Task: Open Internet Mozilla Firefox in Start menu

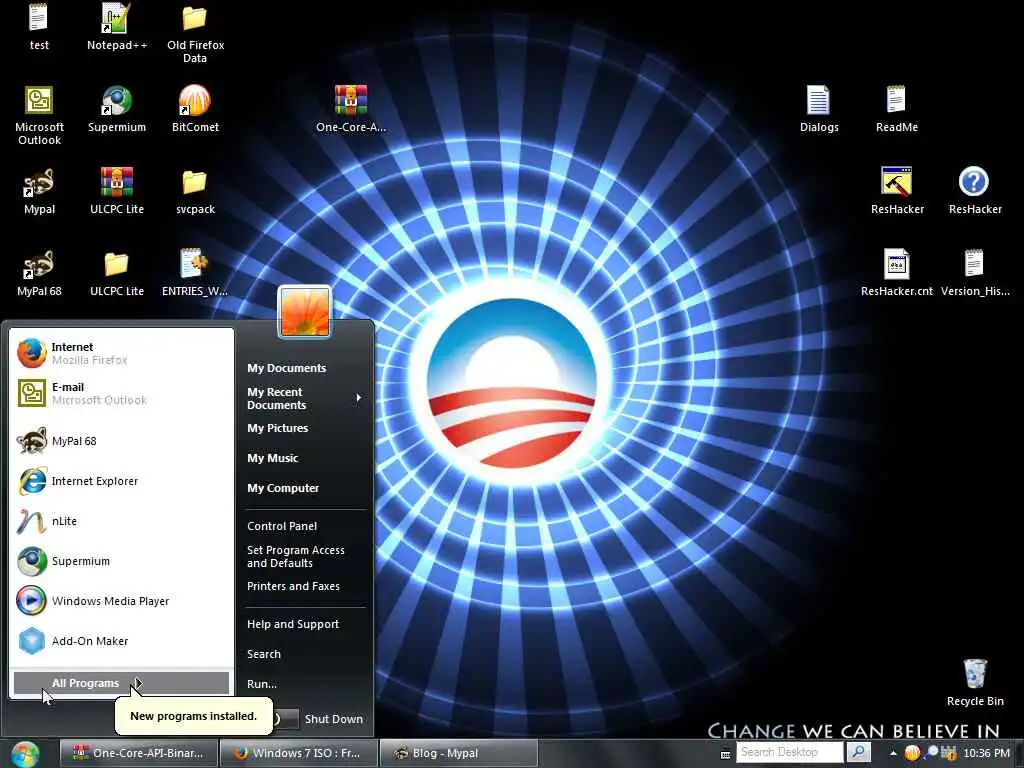Action: tap(122, 353)
